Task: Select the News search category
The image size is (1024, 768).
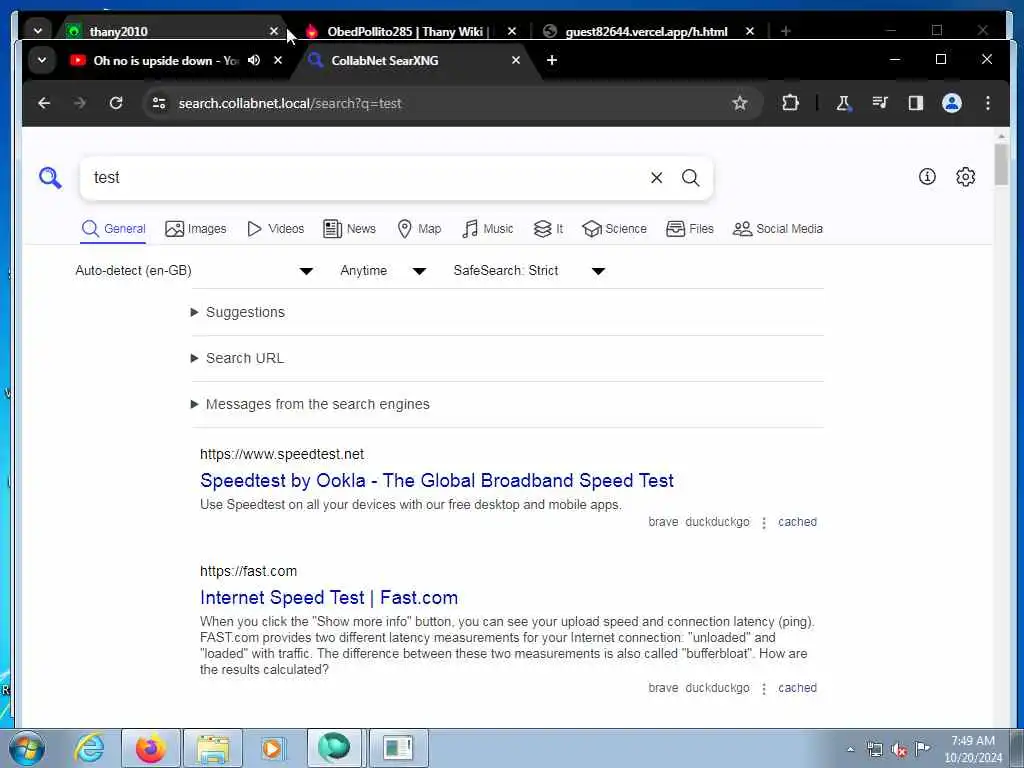Action: click(350, 229)
